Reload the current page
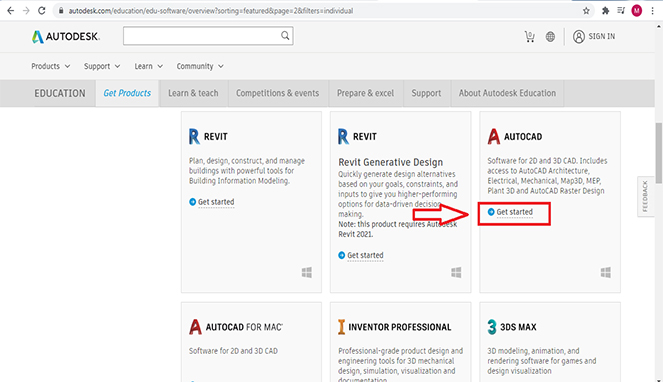 coord(41,11)
